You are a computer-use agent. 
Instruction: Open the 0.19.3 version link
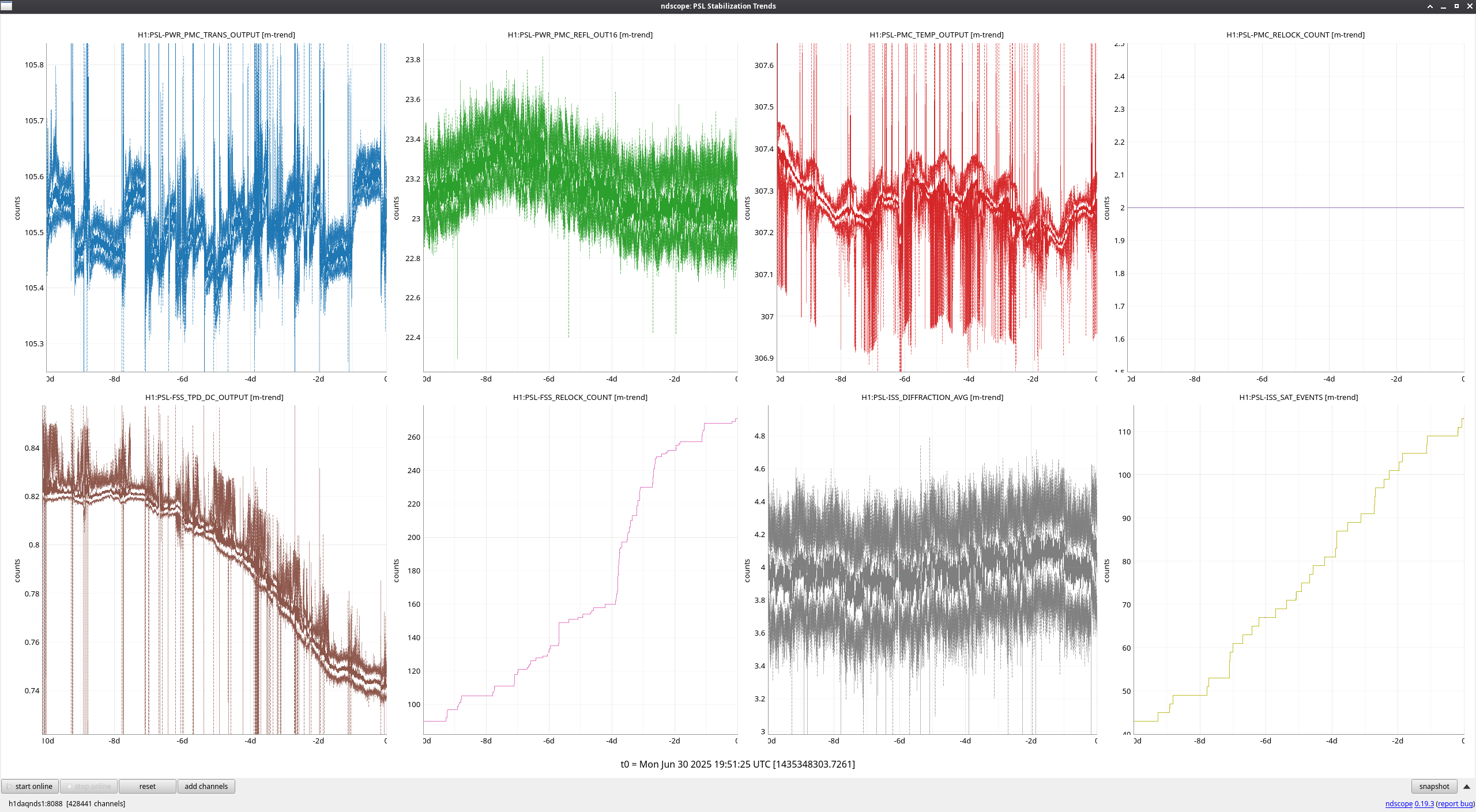1424,803
